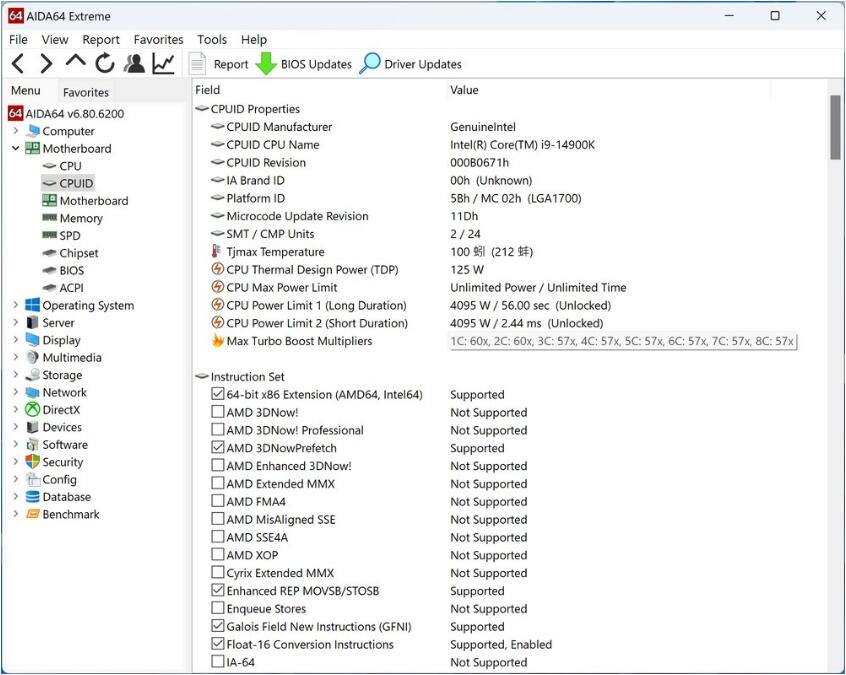Toggle the AMD XOP checkbox
Viewport: 846px width, 675px height.
217,554
